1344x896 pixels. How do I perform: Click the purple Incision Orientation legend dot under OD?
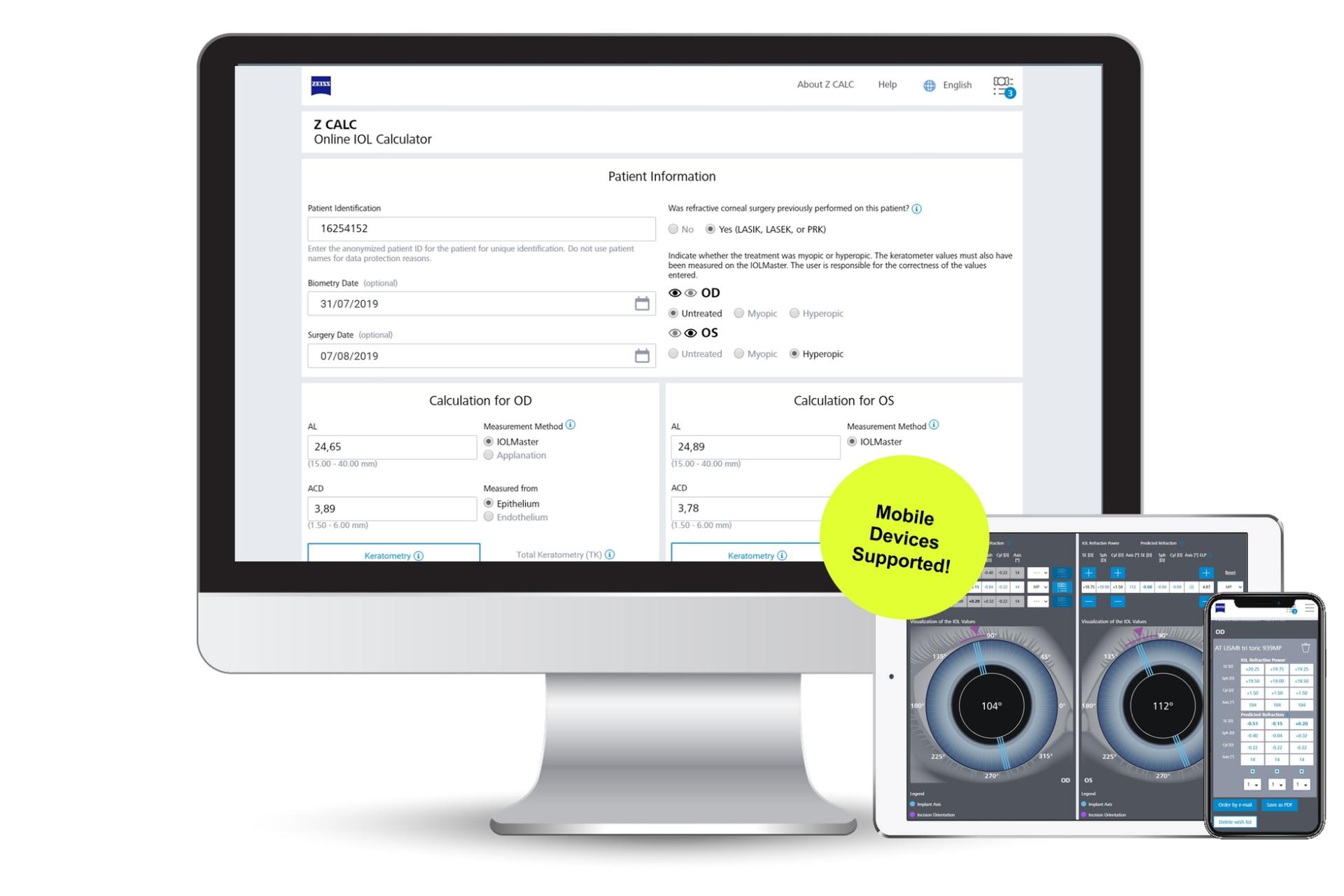click(913, 815)
